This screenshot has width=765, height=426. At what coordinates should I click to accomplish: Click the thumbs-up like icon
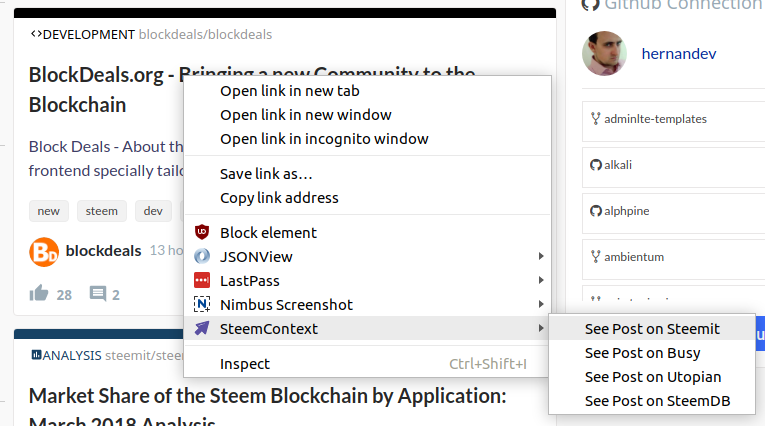click(x=40, y=293)
